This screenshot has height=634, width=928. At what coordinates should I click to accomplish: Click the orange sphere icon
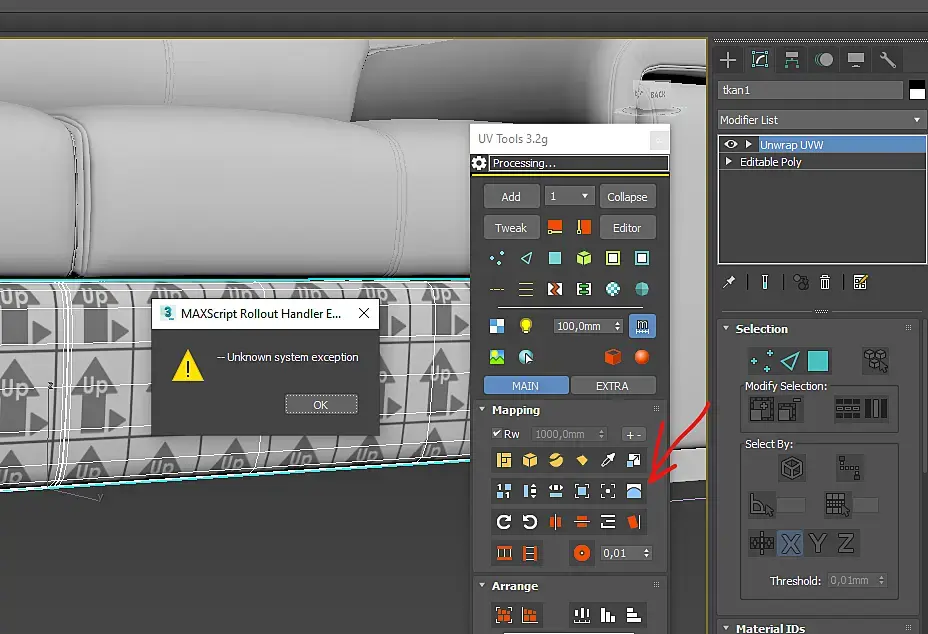(642, 357)
